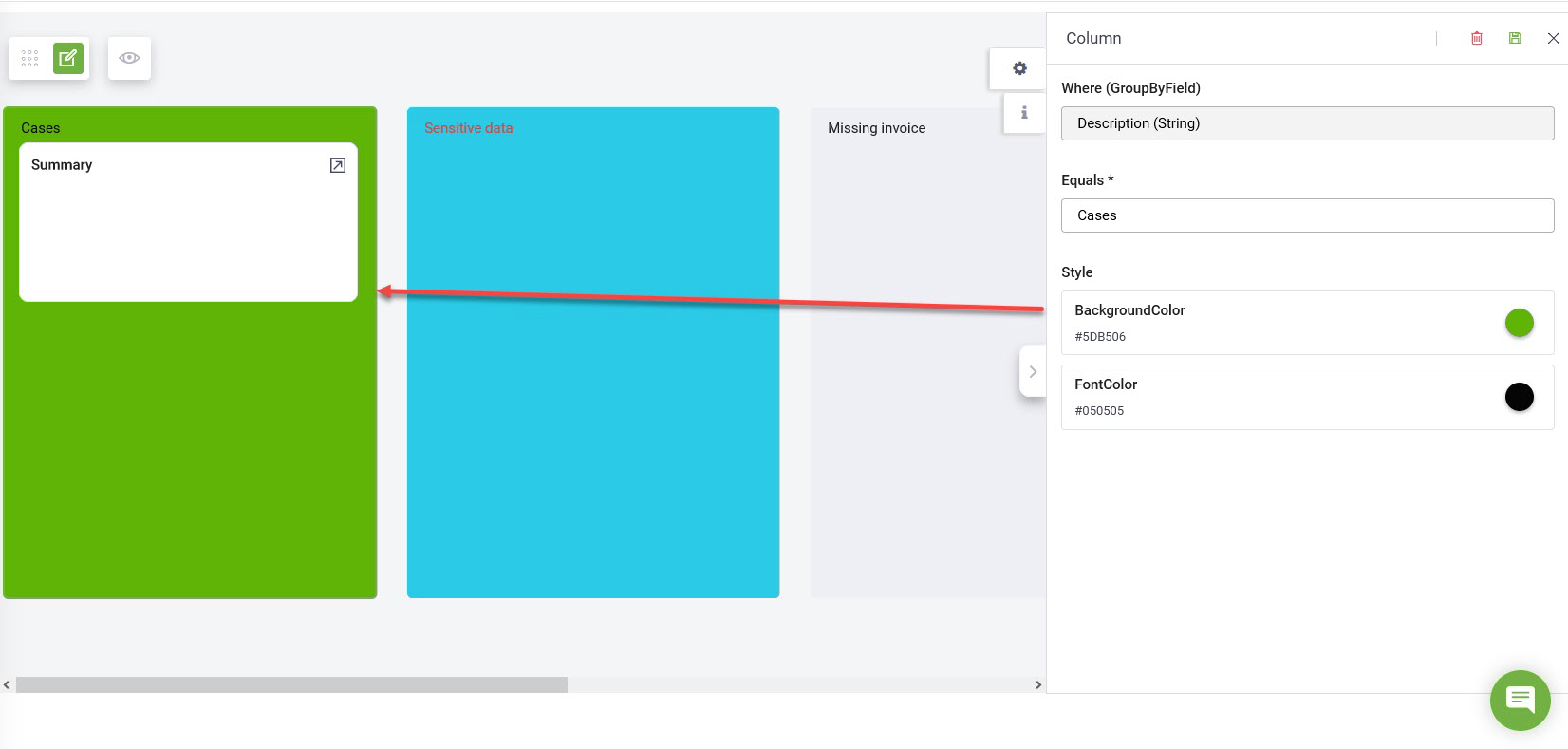The width and height of the screenshot is (1568, 749).
Task: Click the Equals input field containing Cases
Action: [1307, 215]
